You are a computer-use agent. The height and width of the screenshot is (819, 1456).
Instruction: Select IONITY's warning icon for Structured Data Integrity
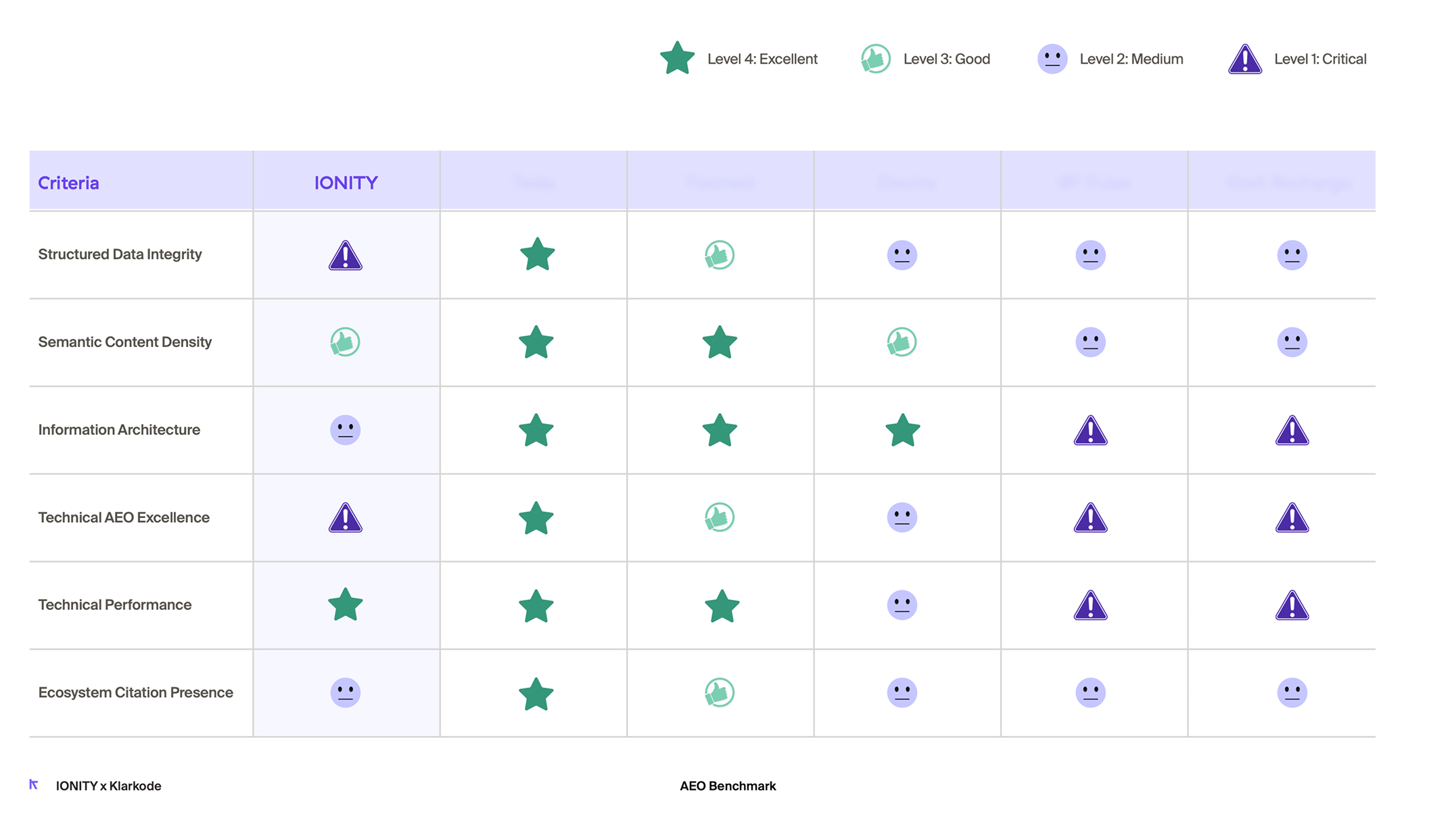tap(346, 255)
